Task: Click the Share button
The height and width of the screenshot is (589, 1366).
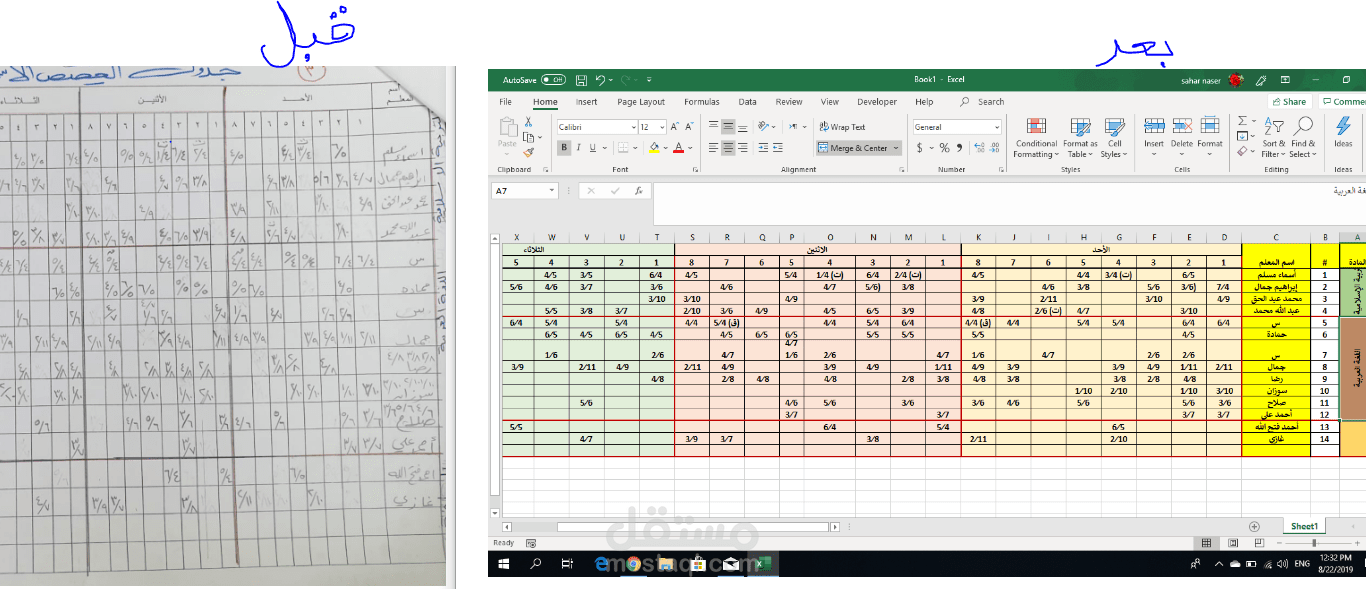Action: click(1289, 102)
